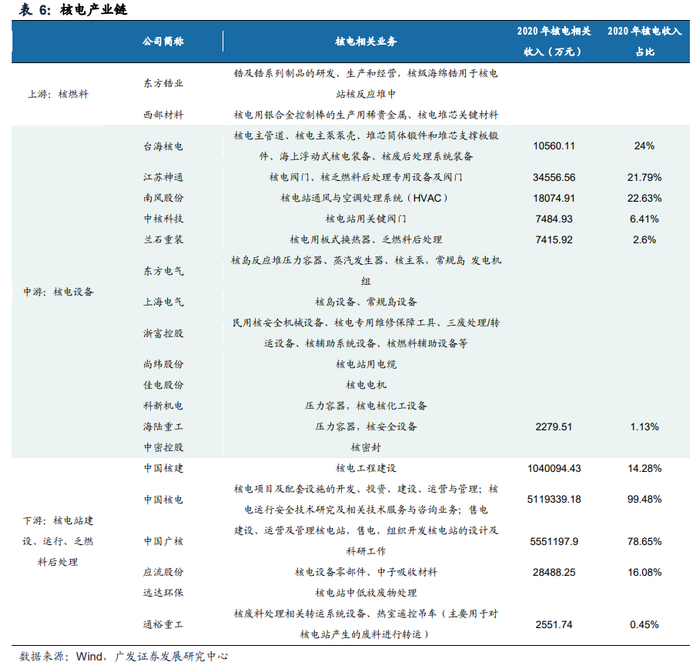Viewport: 700px width, 672px height.
Task: Select revenue value 1040094.43
Action: [x=554, y=468]
